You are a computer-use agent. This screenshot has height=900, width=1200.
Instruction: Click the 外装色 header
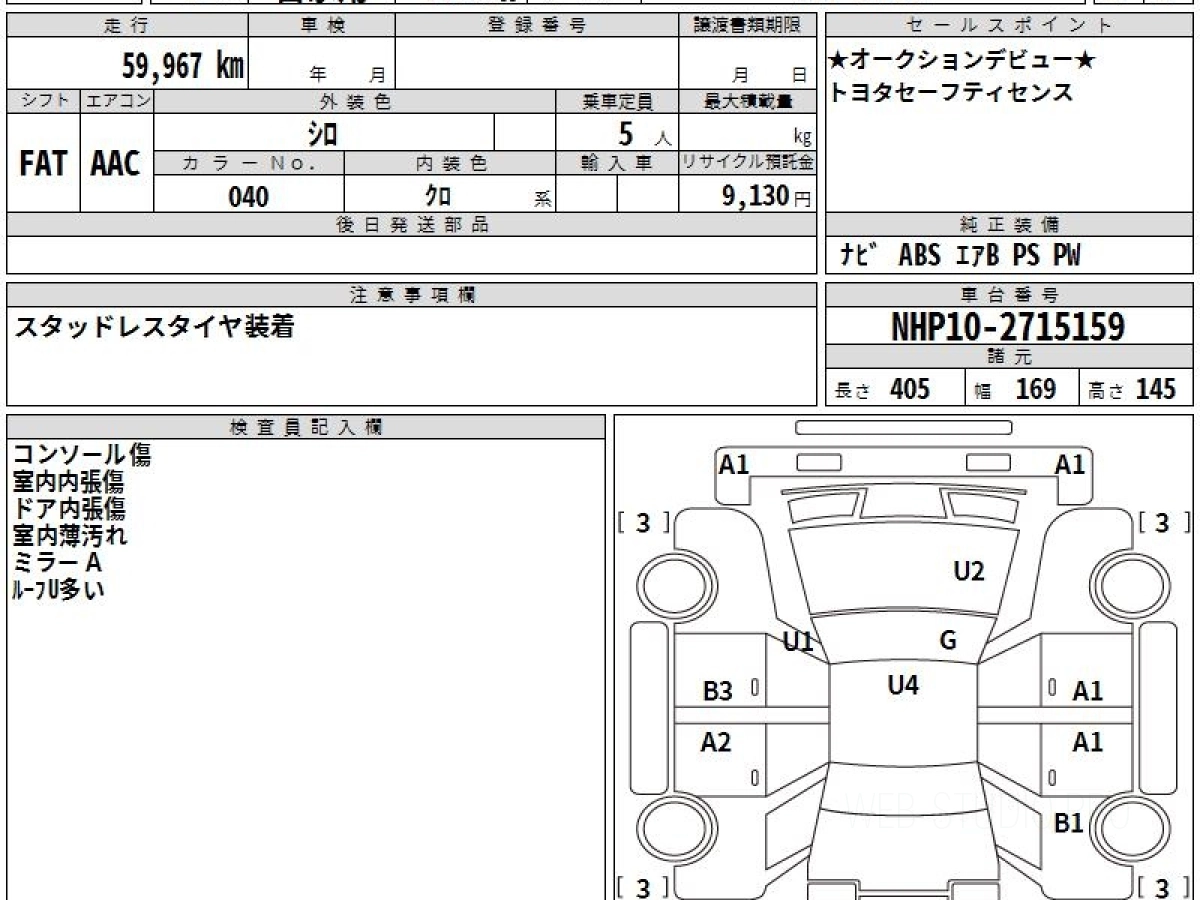click(x=355, y=101)
